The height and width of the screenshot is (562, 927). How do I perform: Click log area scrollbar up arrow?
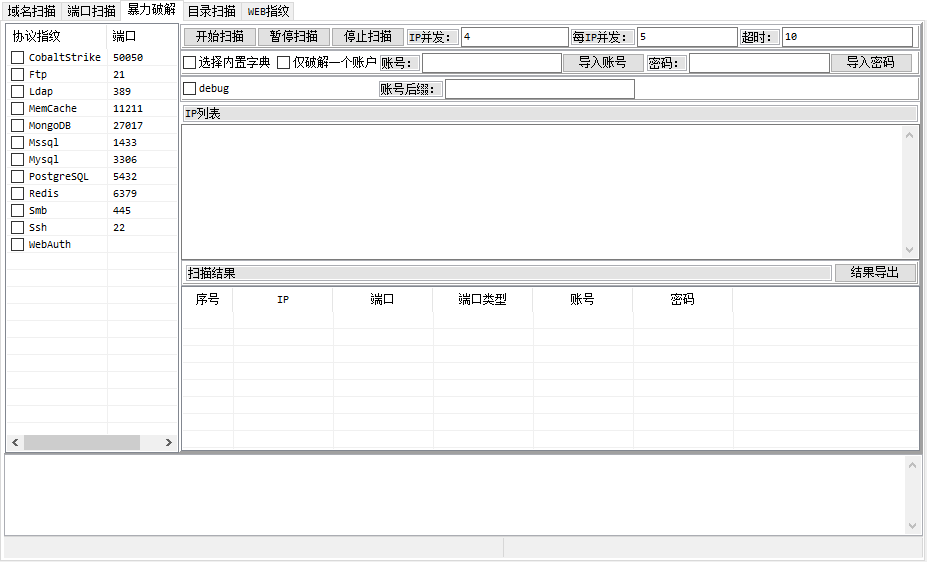pos(912,465)
